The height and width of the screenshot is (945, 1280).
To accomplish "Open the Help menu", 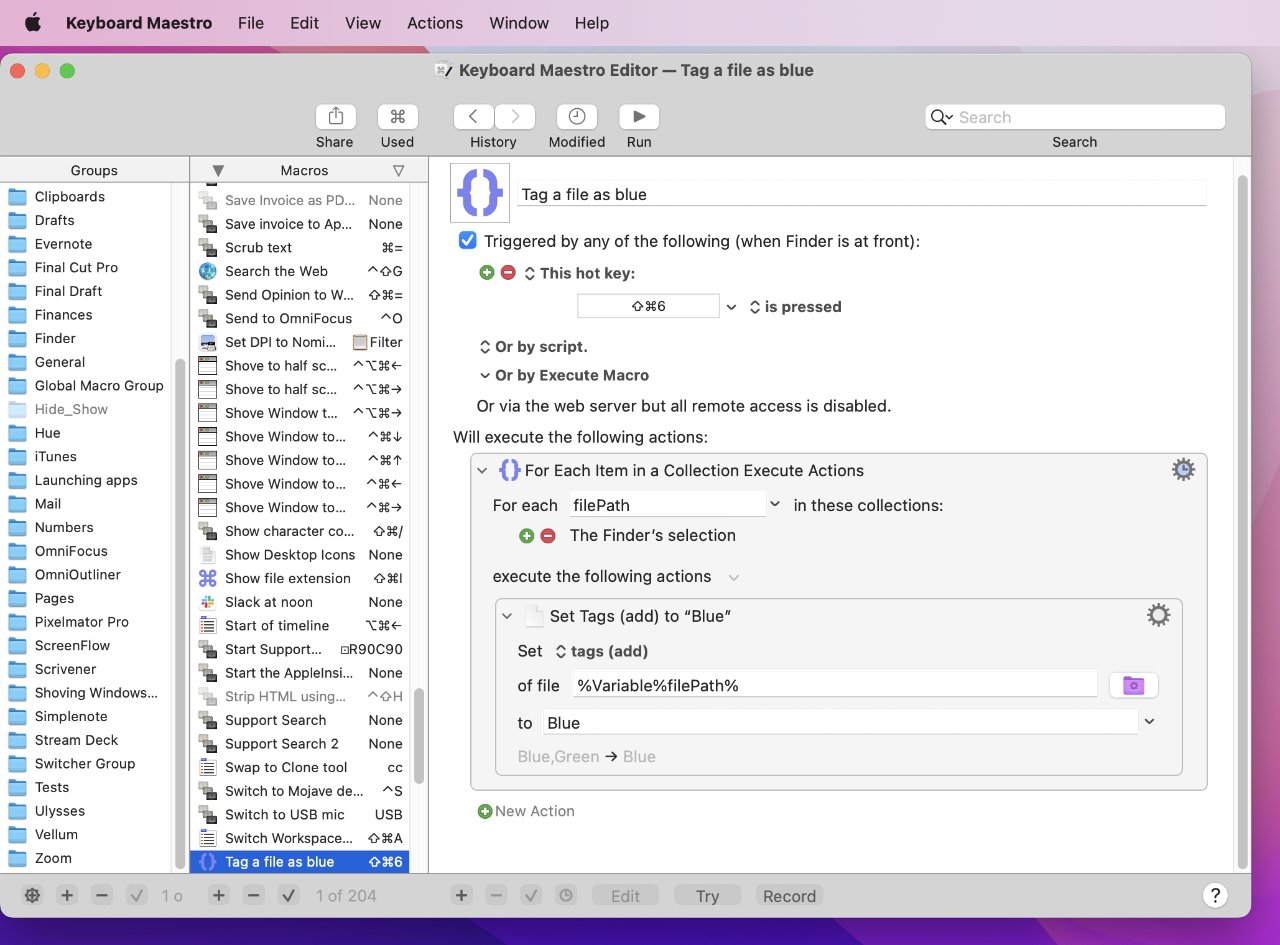I will [x=592, y=22].
